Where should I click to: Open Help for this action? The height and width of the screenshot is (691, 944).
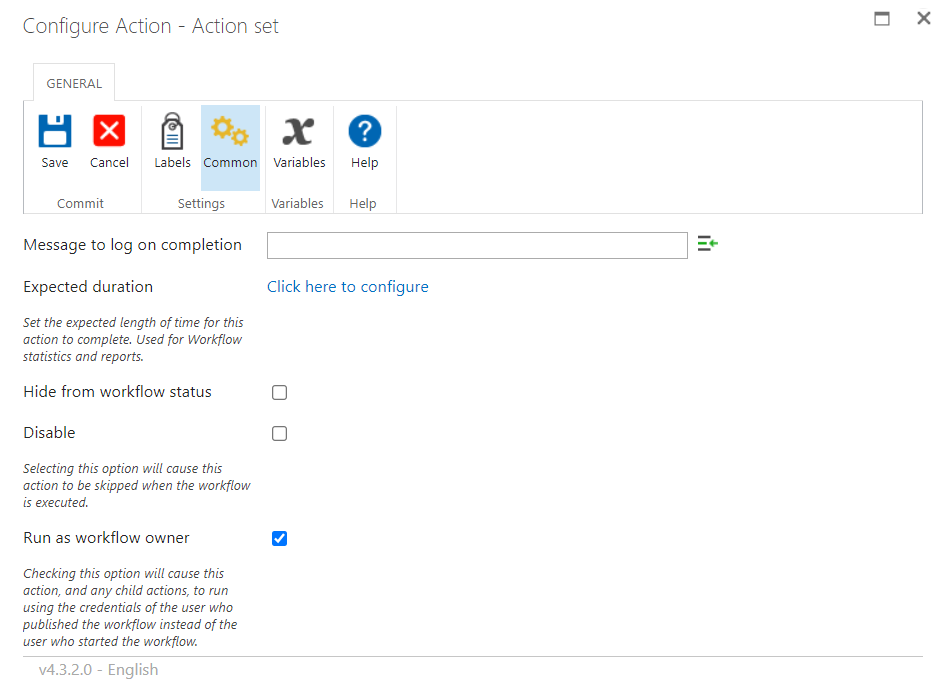click(x=364, y=142)
